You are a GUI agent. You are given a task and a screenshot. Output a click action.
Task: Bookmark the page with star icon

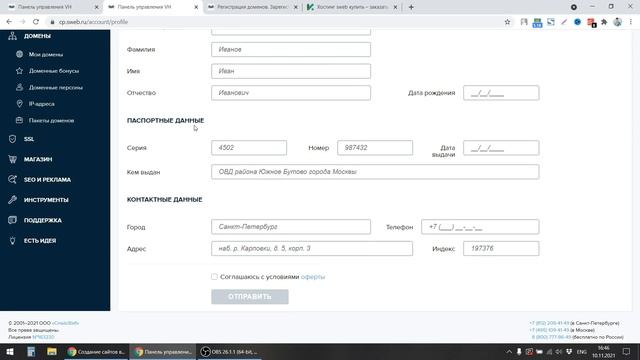click(507, 22)
